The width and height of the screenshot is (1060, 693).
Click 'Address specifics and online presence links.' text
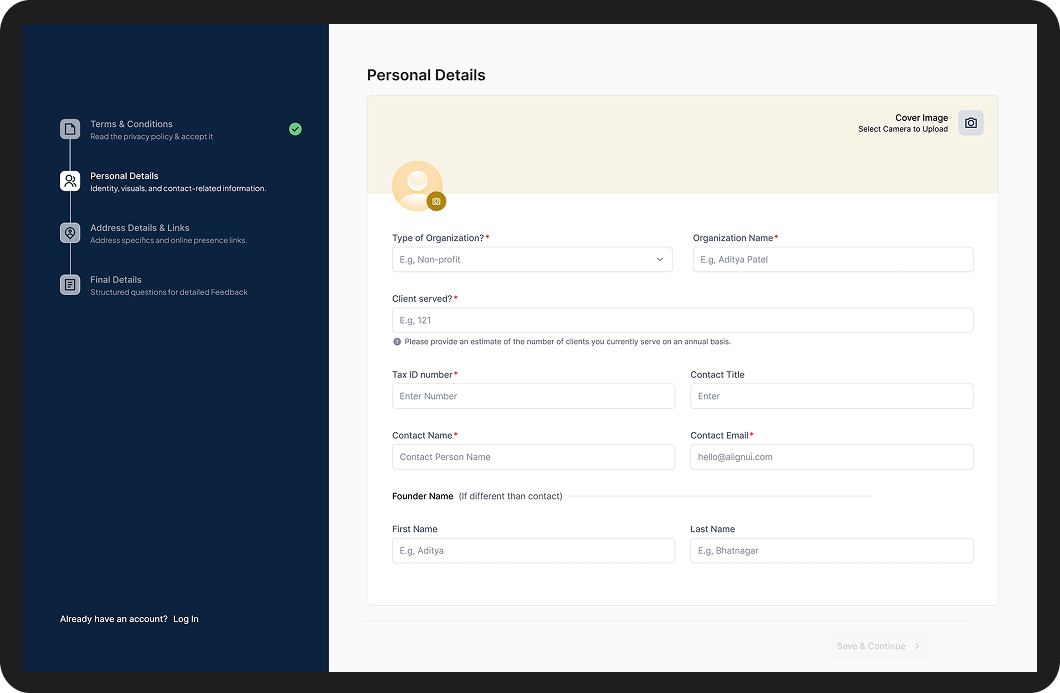click(169, 240)
